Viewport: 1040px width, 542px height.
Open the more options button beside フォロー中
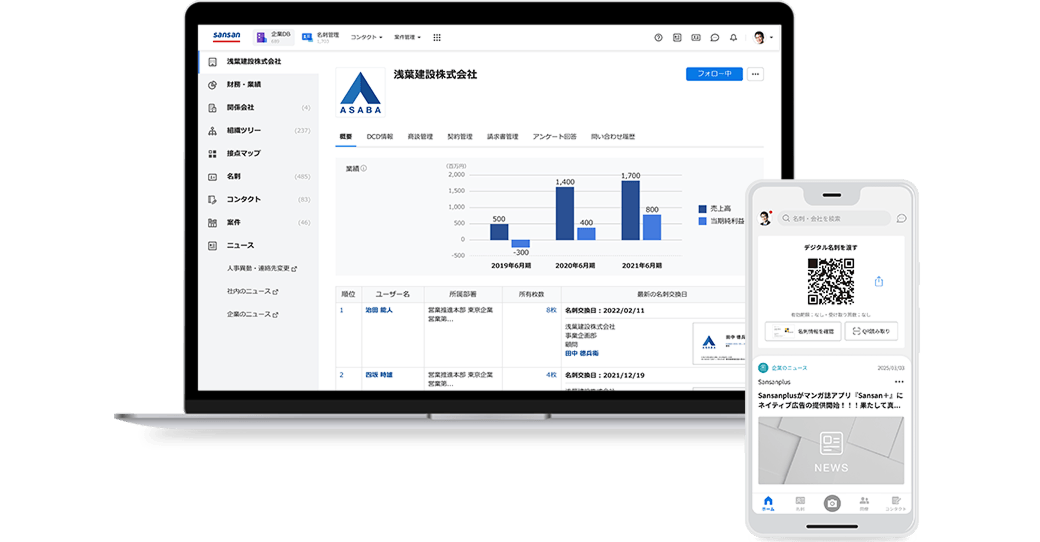pos(755,74)
